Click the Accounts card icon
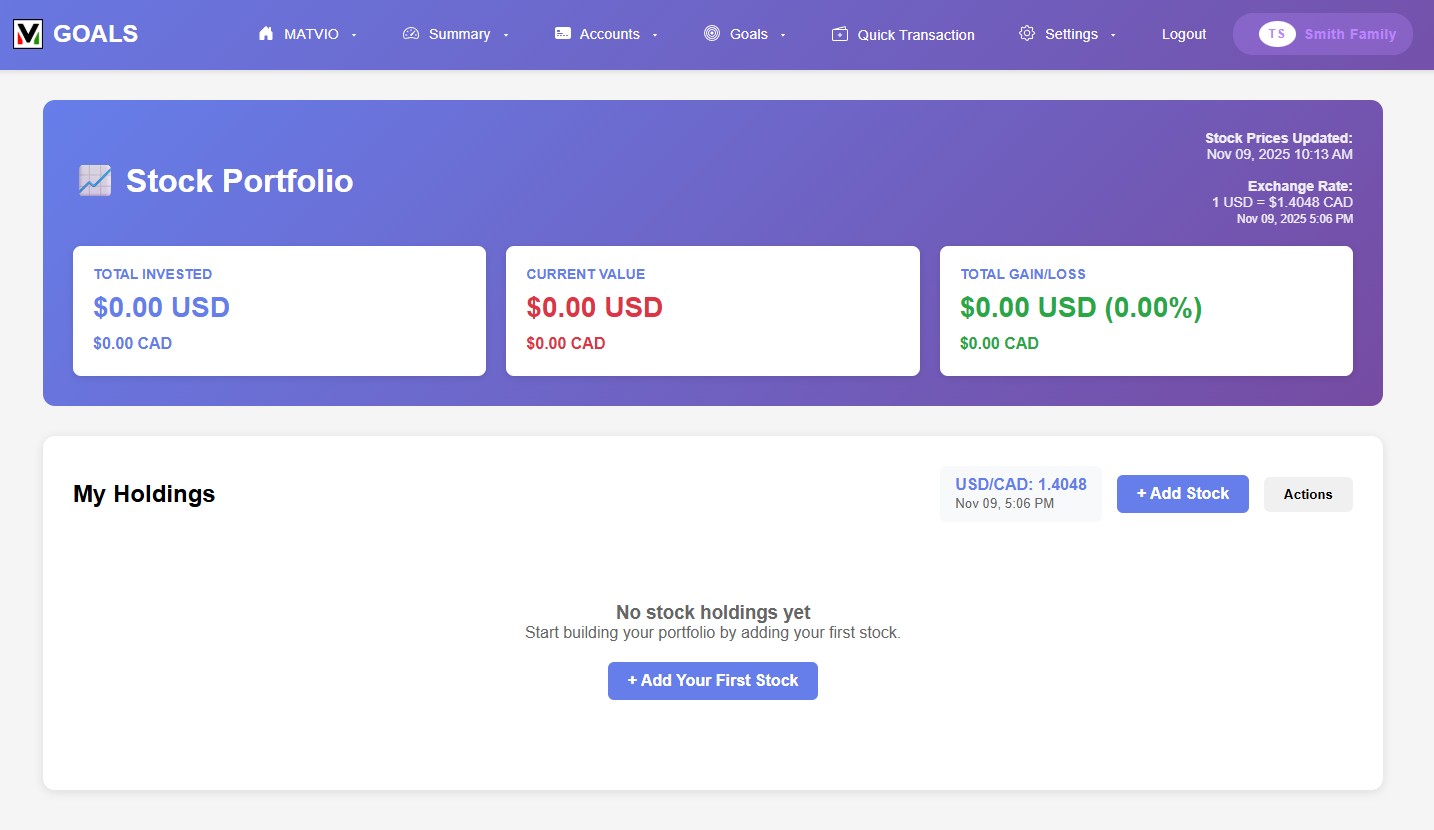The height and width of the screenshot is (830, 1434). pos(563,34)
